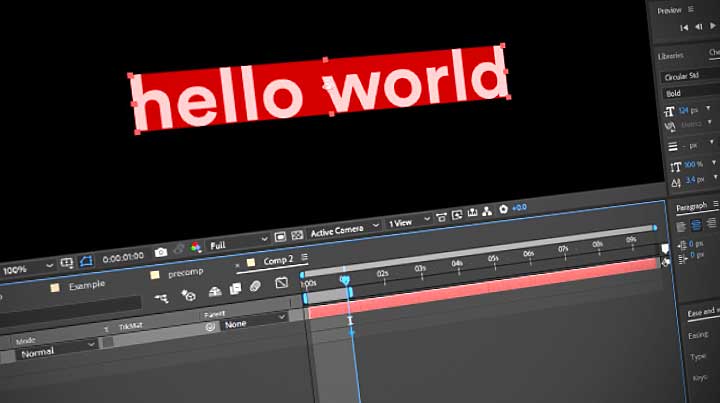Click the vertical scale icon

coord(675,167)
